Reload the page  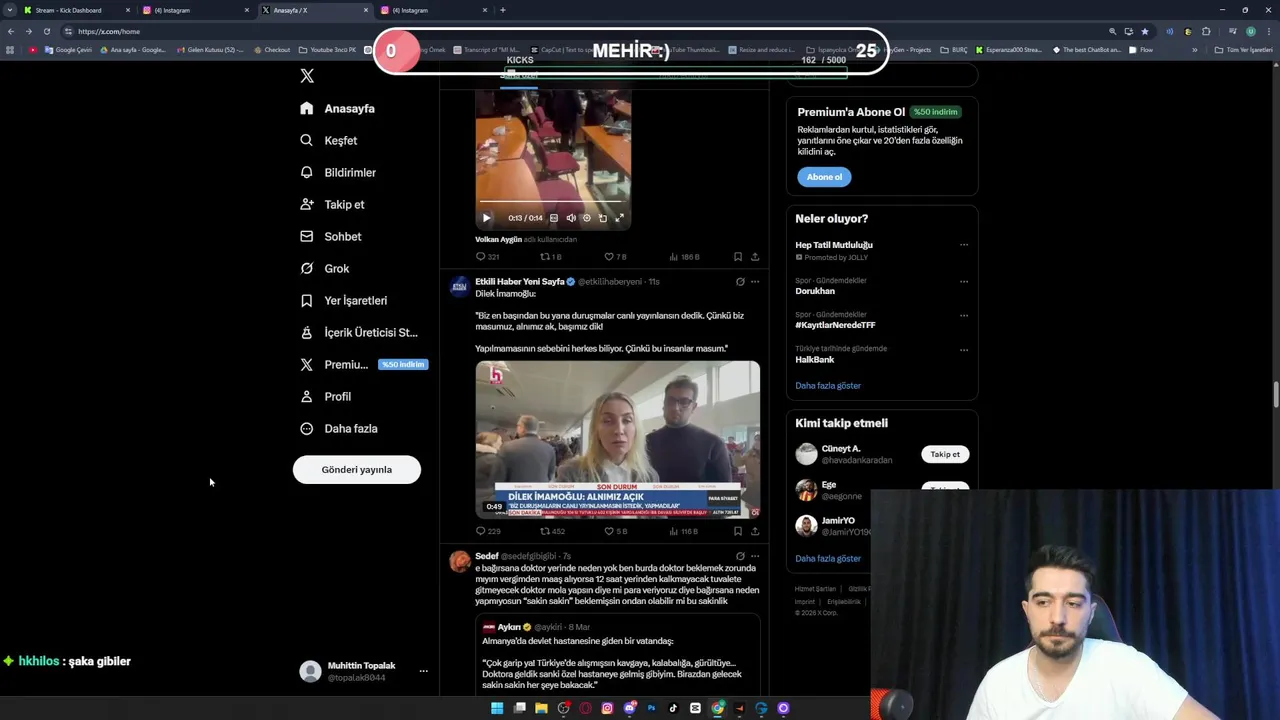(x=46, y=31)
